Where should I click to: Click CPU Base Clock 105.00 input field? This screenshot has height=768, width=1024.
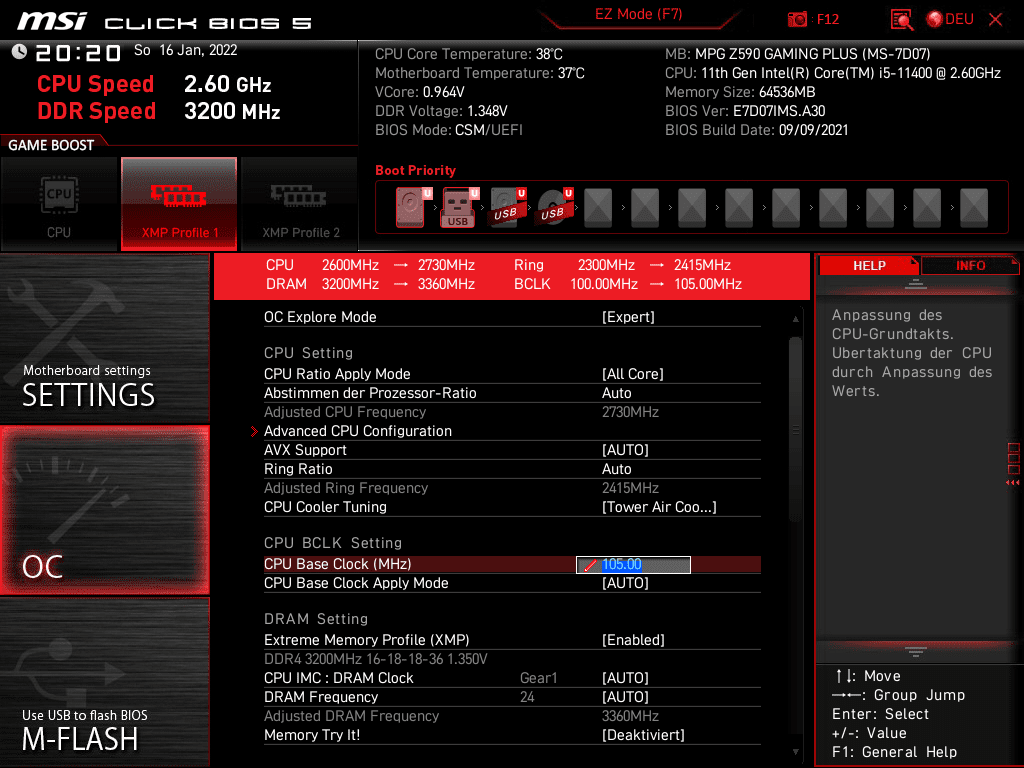tap(633, 565)
